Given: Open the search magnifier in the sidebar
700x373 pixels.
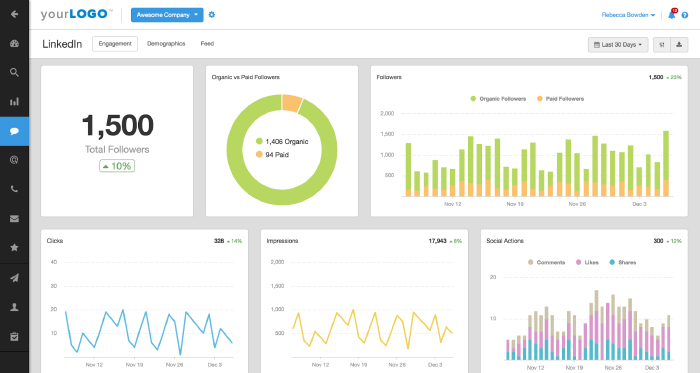Looking at the screenshot, I should (x=14, y=72).
